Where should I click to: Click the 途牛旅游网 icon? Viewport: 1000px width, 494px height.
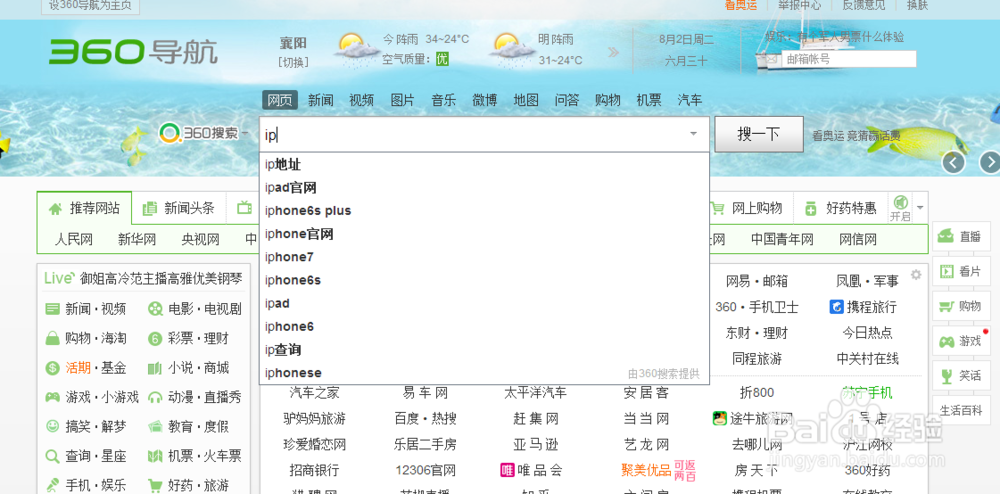720,419
